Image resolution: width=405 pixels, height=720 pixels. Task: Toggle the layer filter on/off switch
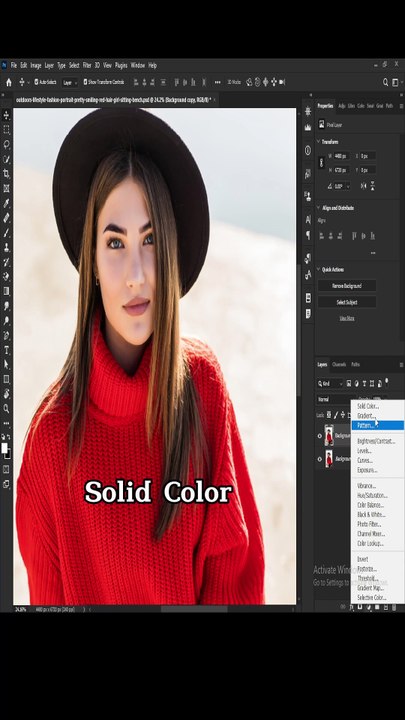point(387,382)
